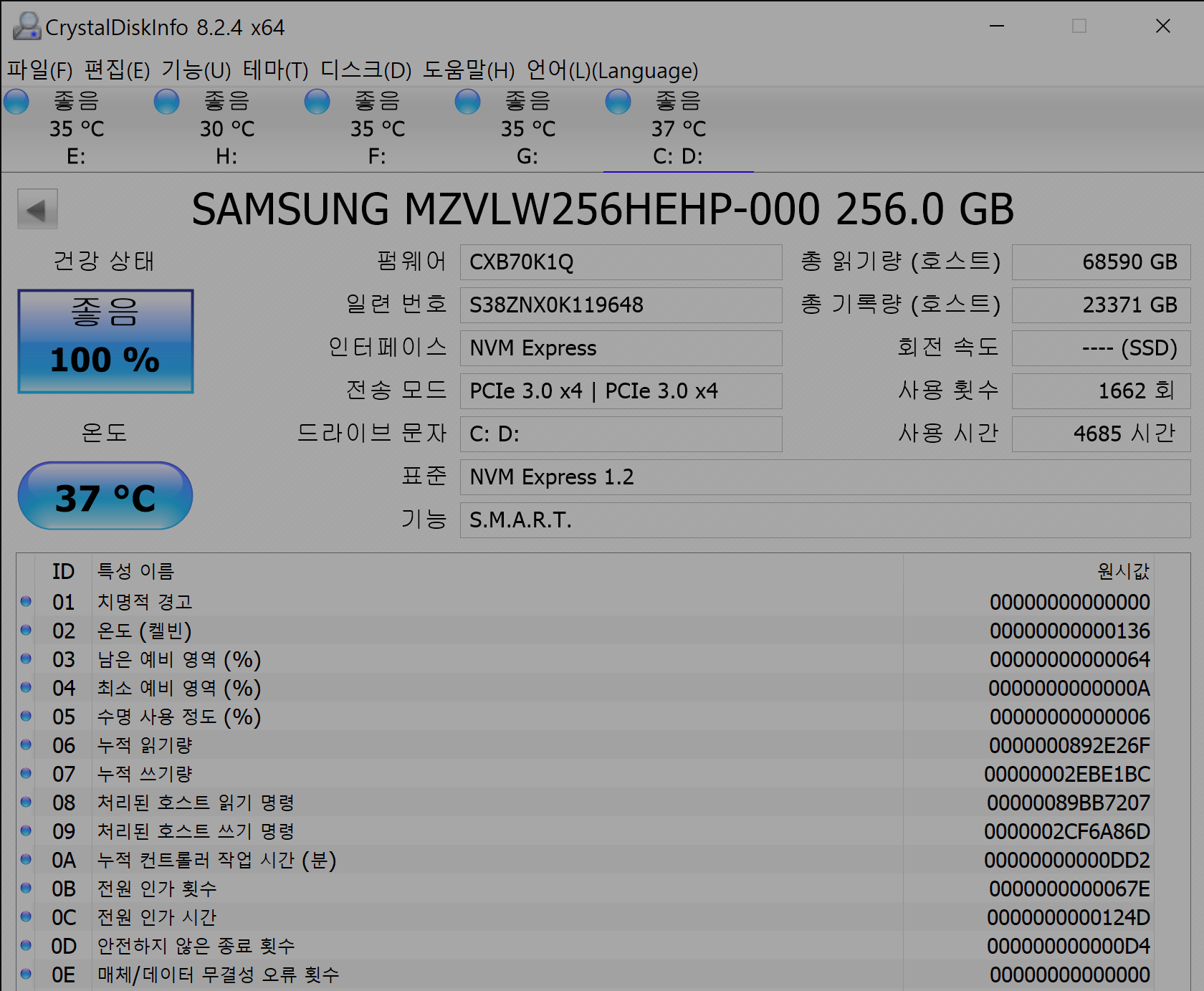Open the 테마(T) menu
Image resolution: width=1204 pixels, height=991 pixels.
(x=276, y=70)
